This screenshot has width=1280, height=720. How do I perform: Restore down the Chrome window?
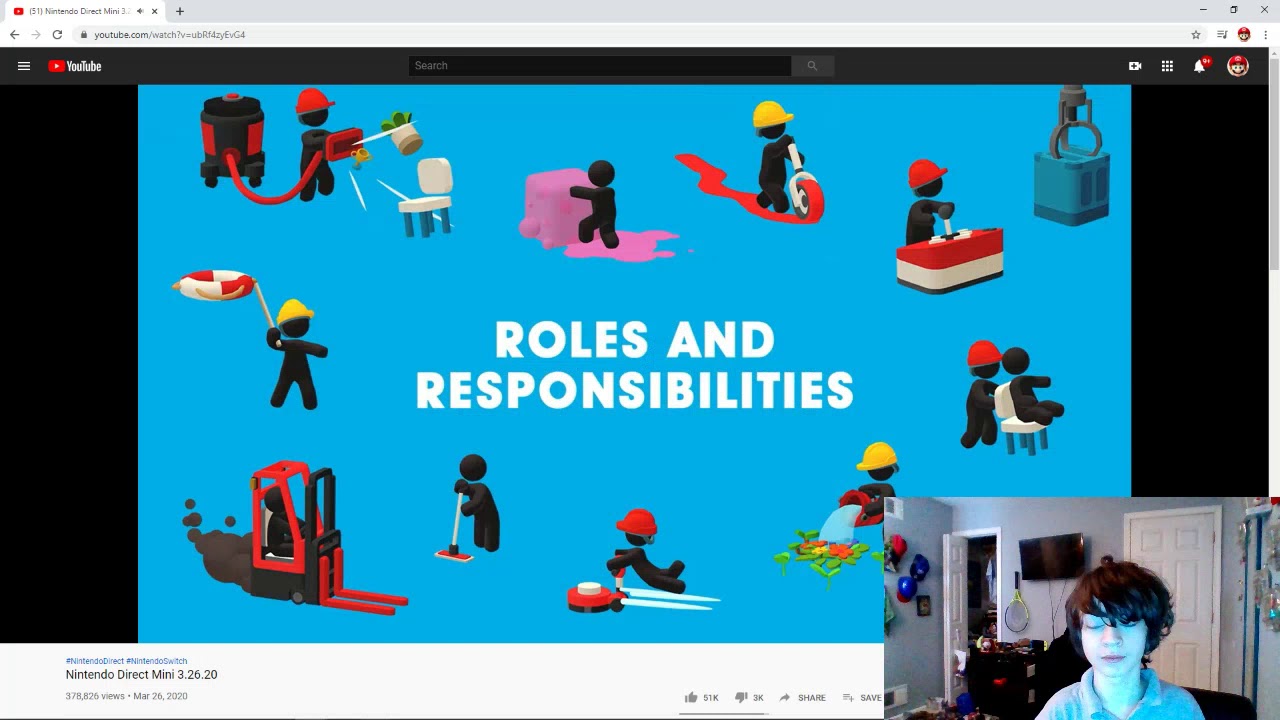pos(1234,10)
